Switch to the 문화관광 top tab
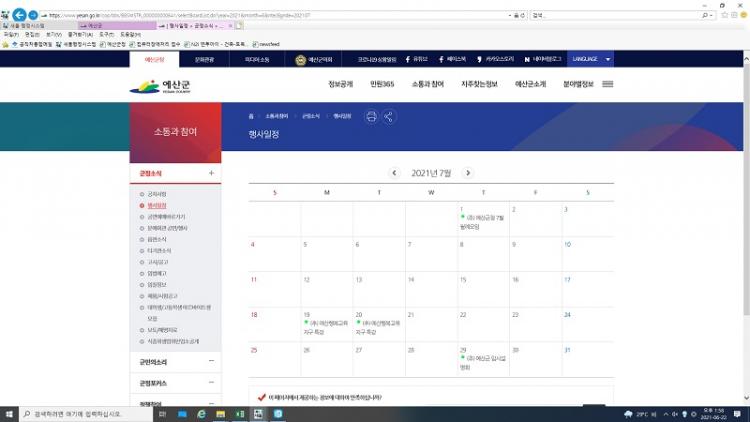 pyautogui.click(x=203, y=60)
